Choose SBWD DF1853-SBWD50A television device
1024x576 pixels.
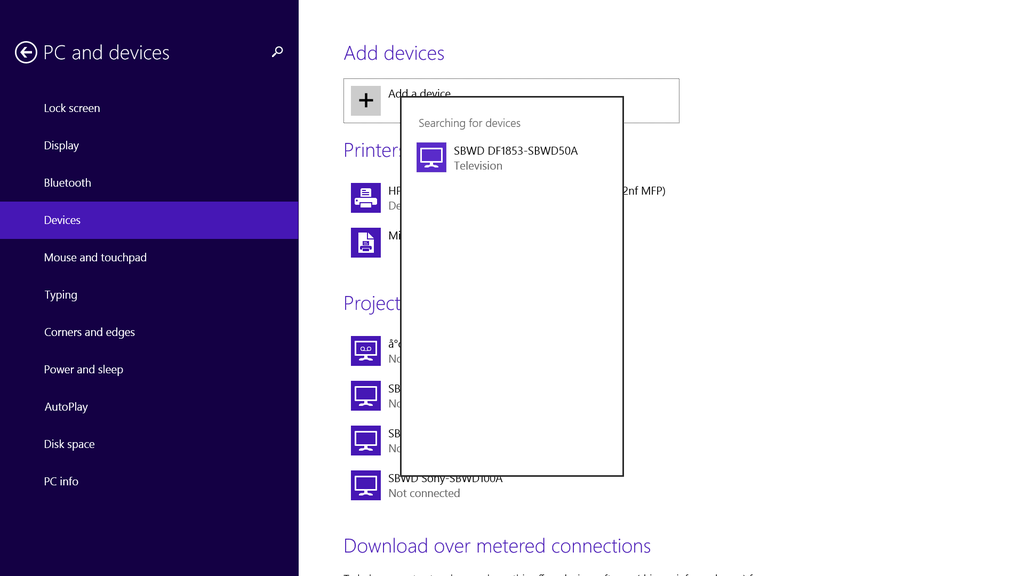click(511, 157)
